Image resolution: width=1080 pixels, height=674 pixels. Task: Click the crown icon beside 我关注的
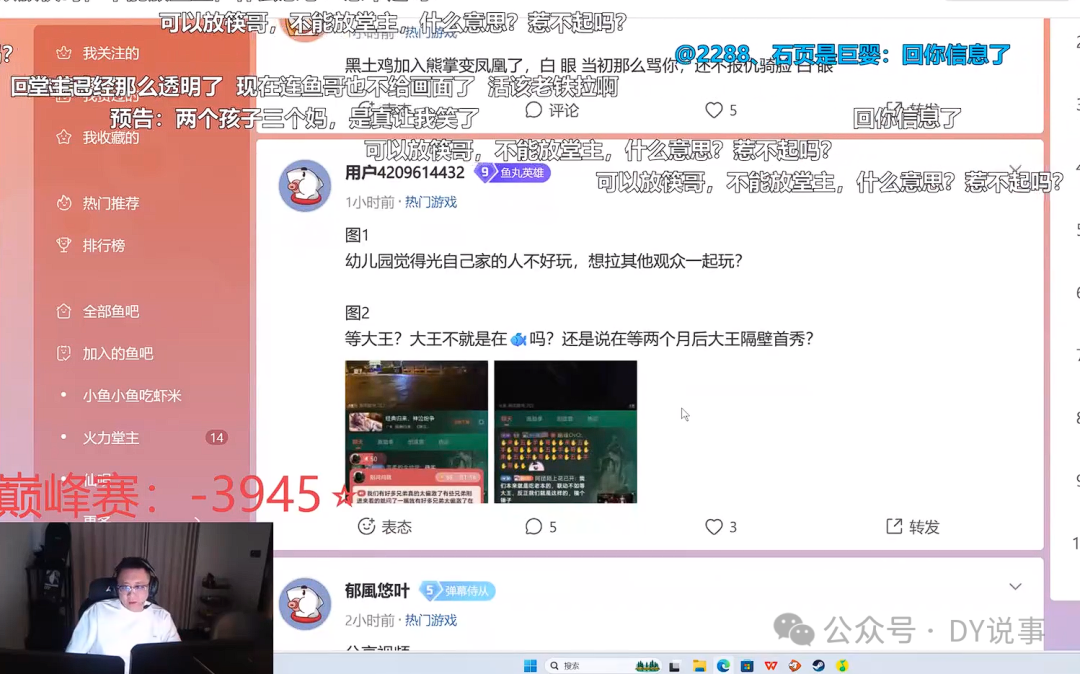tap(63, 52)
